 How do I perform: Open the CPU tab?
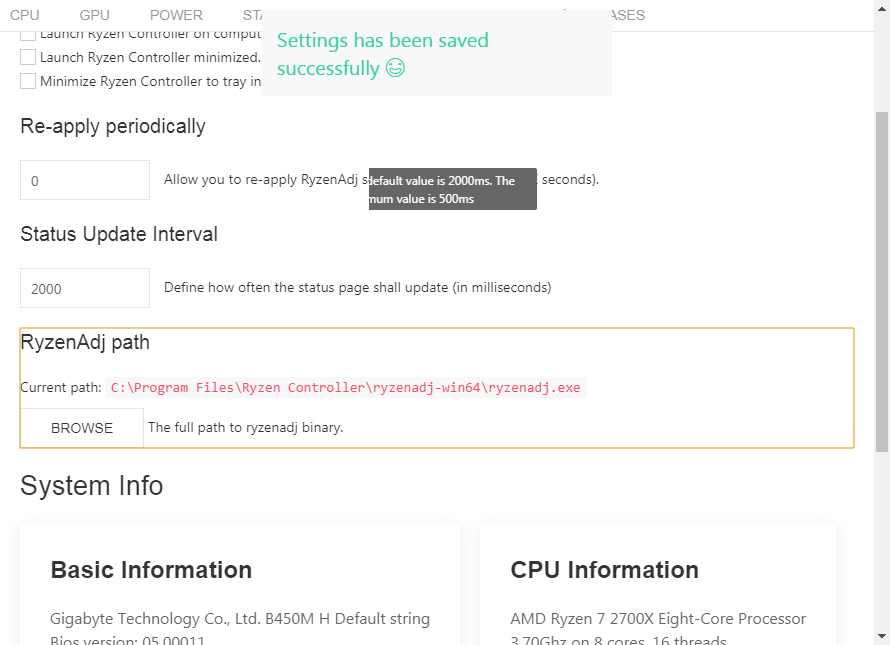(25, 15)
